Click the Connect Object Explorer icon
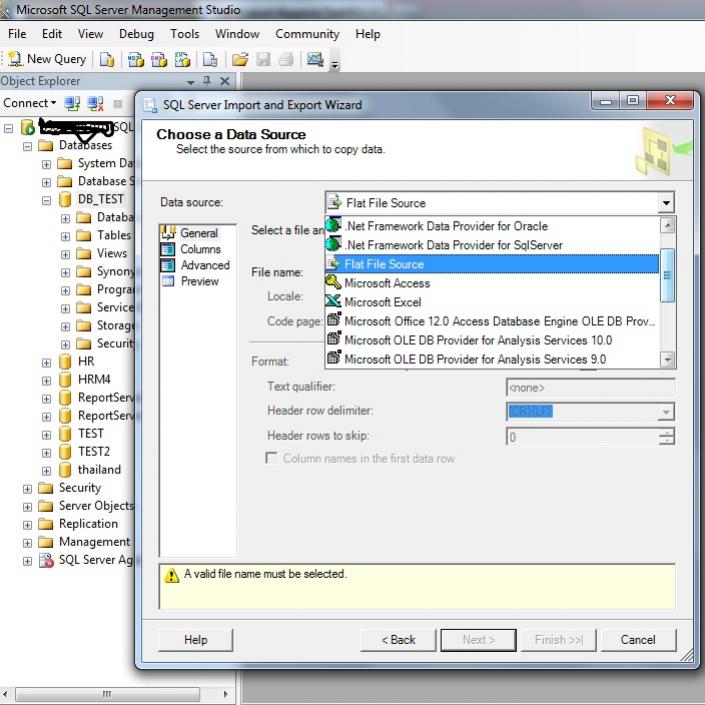705x705 pixels. (x=72, y=103)
